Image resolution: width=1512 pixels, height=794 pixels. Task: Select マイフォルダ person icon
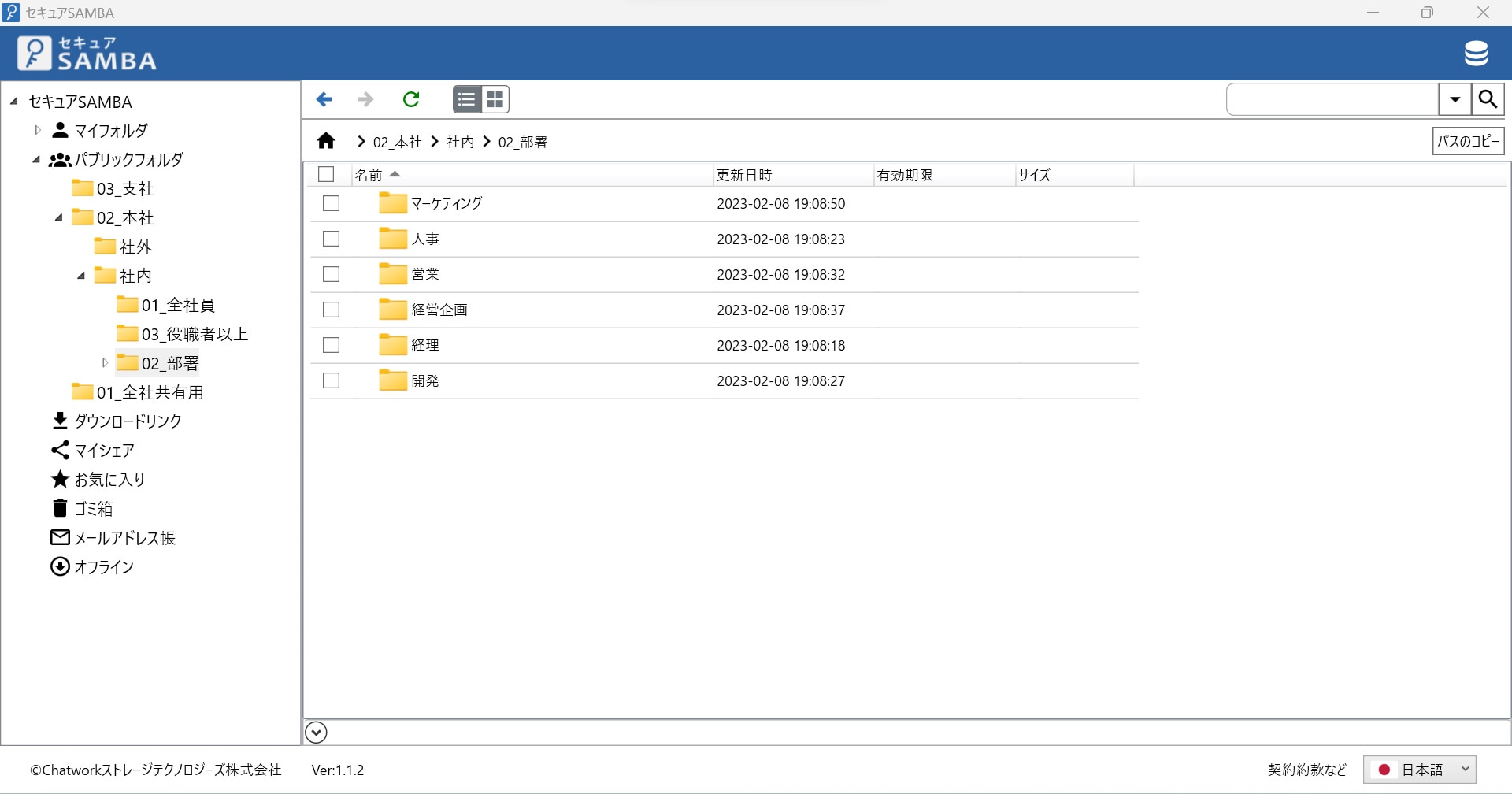[60, 130]
